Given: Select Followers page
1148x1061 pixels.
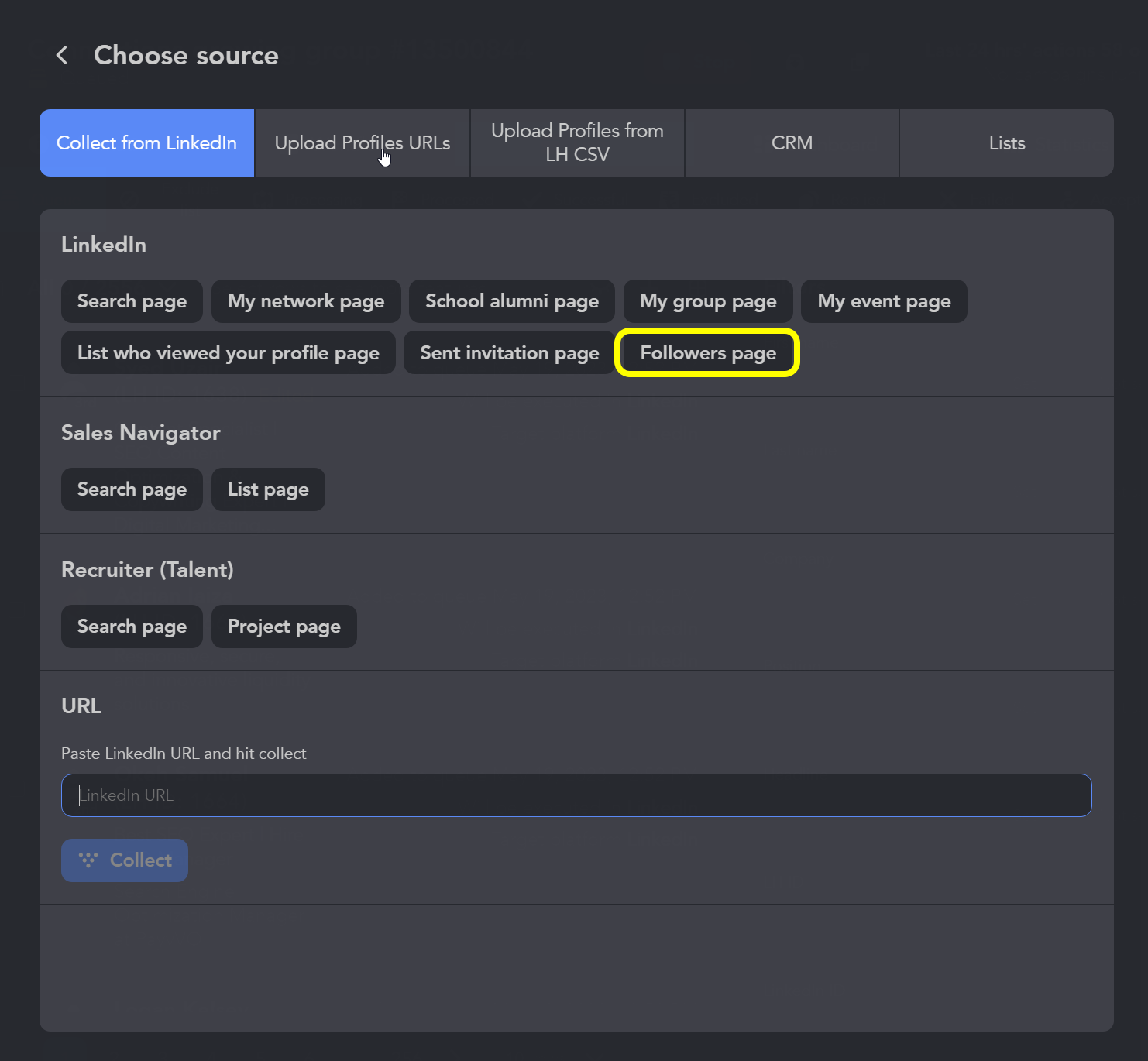Looking at the screenshot, I should 708,353.
